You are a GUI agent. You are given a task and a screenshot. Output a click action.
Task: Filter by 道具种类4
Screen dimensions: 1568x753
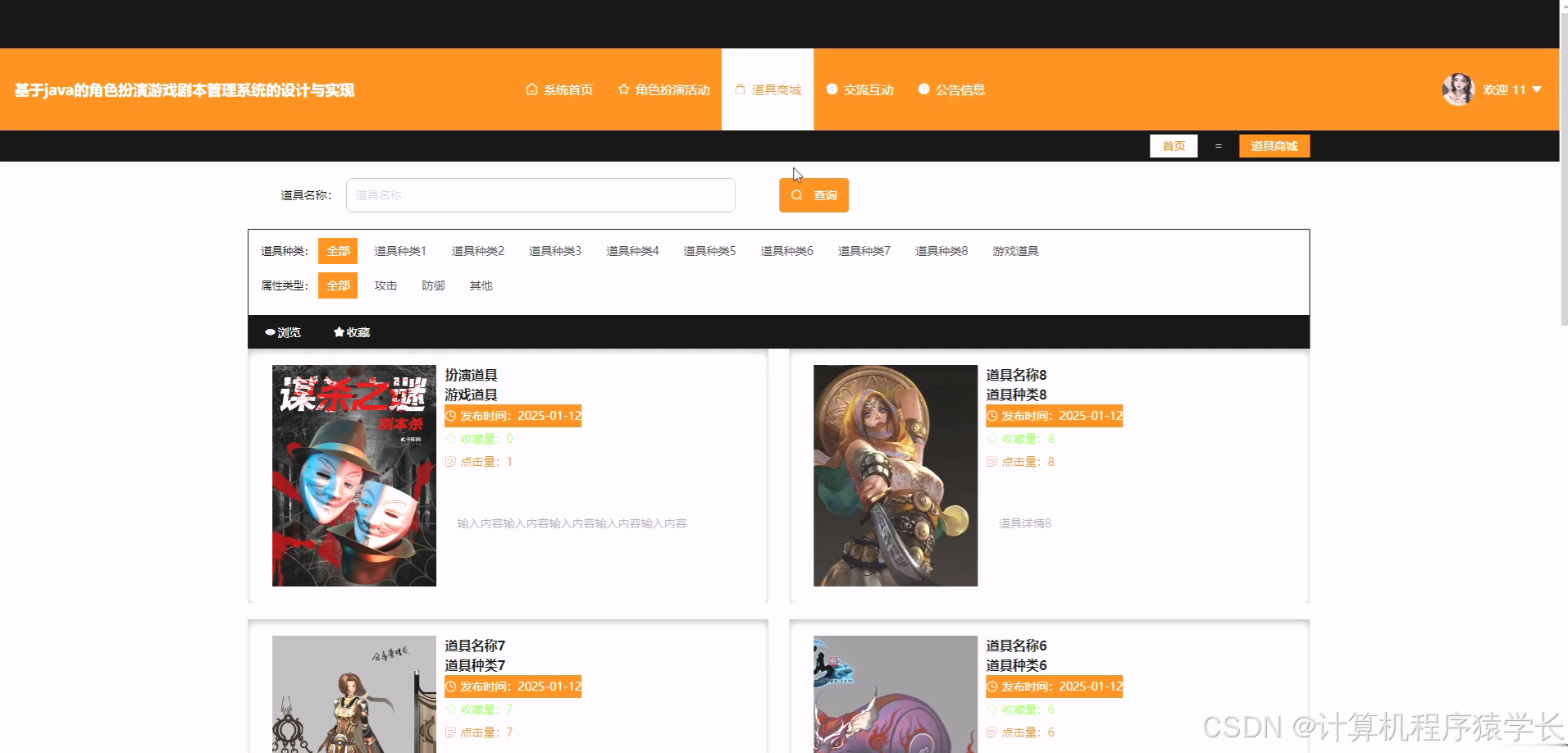click(632, 251)
